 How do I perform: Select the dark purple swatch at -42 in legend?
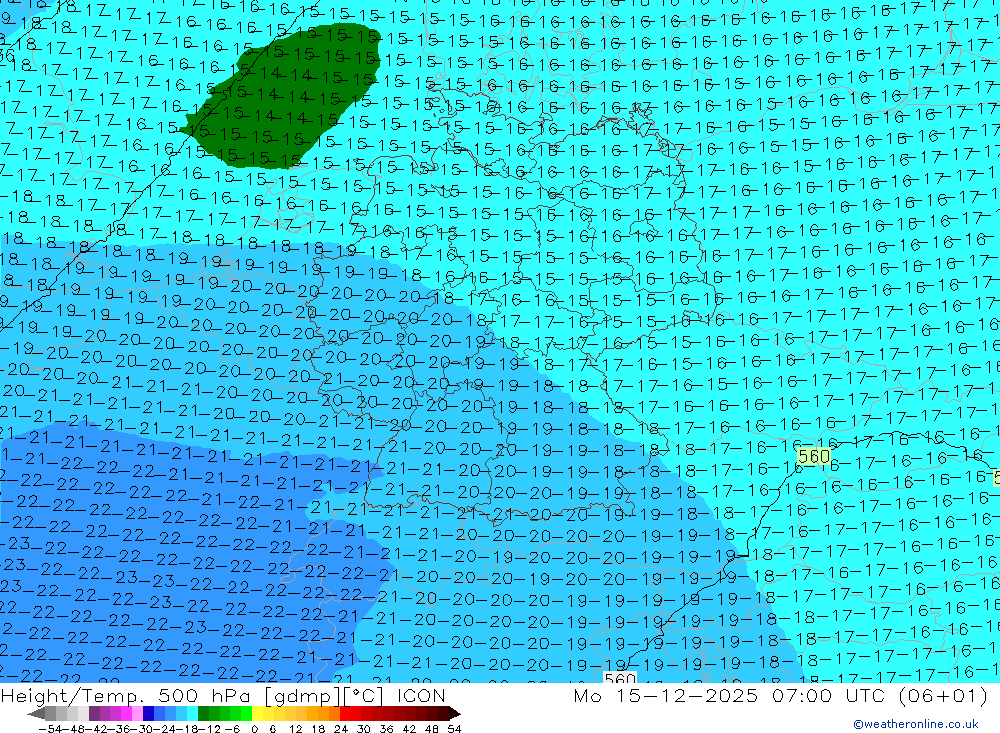tap(94, 713)
